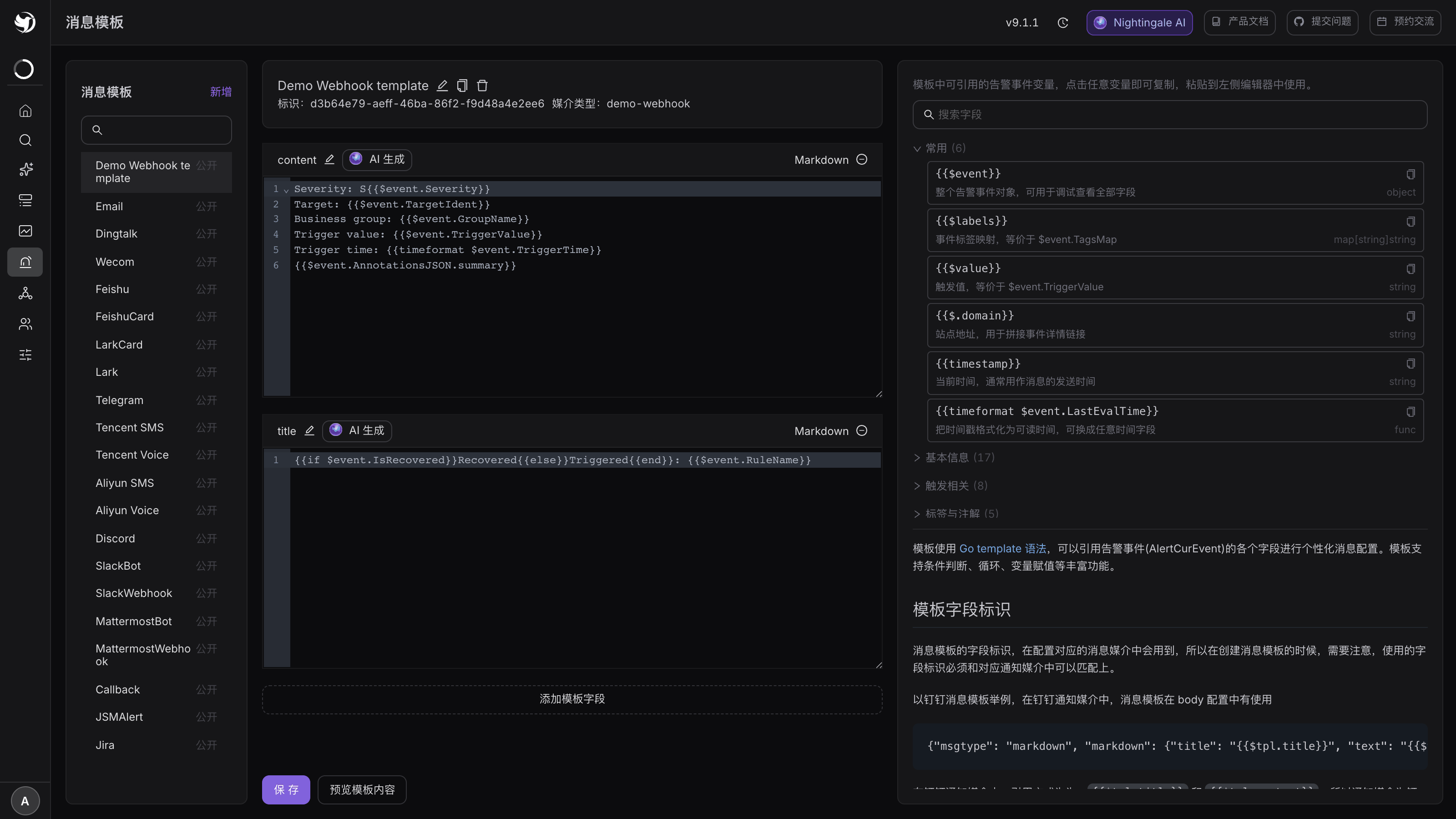Copy the Demo Webhook template
Screen dimensions: 1456x819
(462, 86)
